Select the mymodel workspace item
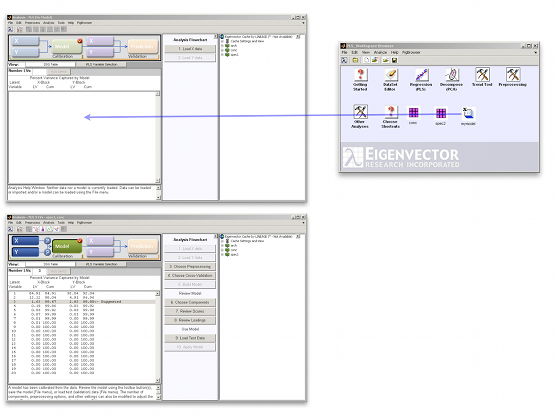556x417 pixels. pyautogui.click(x=468, y=113)
